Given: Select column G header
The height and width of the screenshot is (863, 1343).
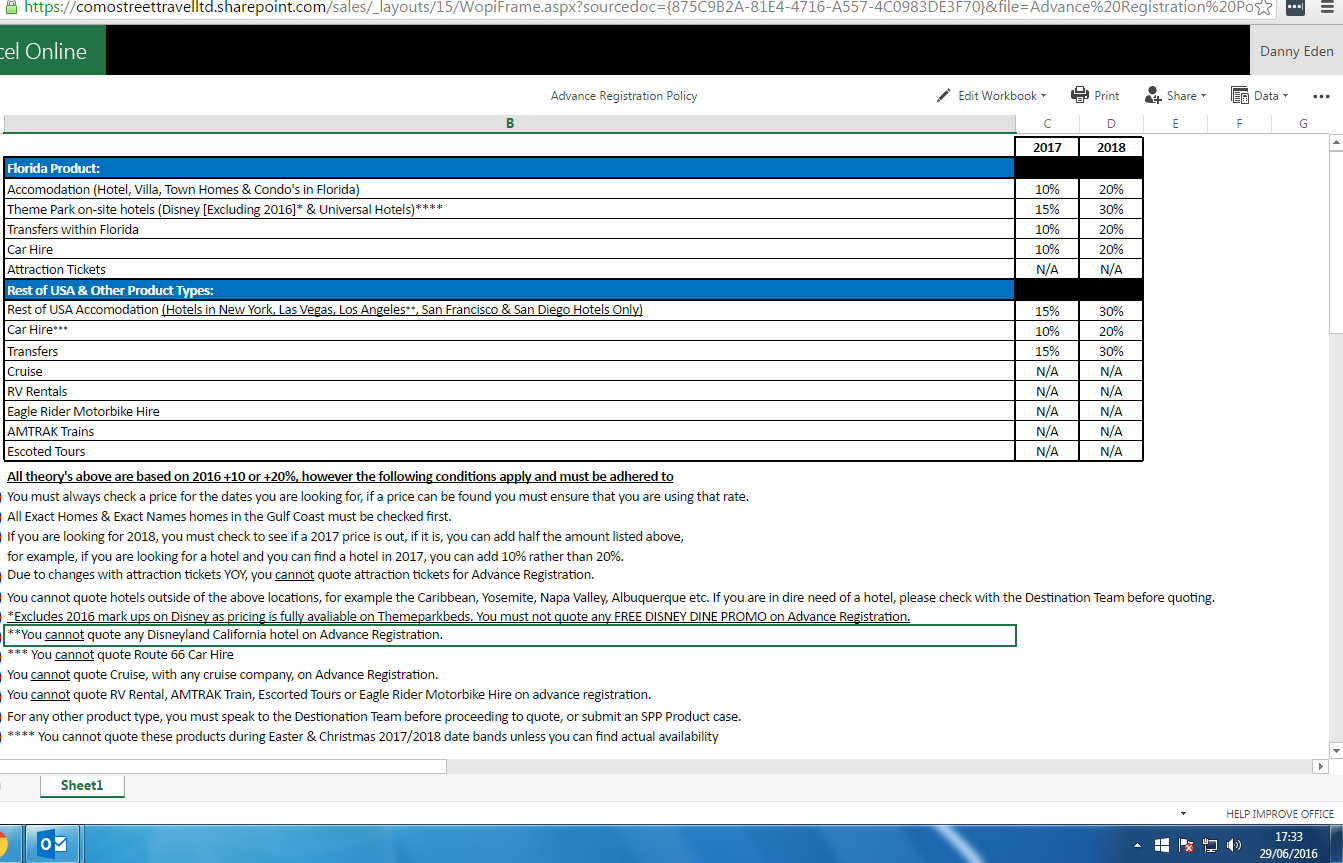Looking at the screenshot, I should coord(1303,124).
